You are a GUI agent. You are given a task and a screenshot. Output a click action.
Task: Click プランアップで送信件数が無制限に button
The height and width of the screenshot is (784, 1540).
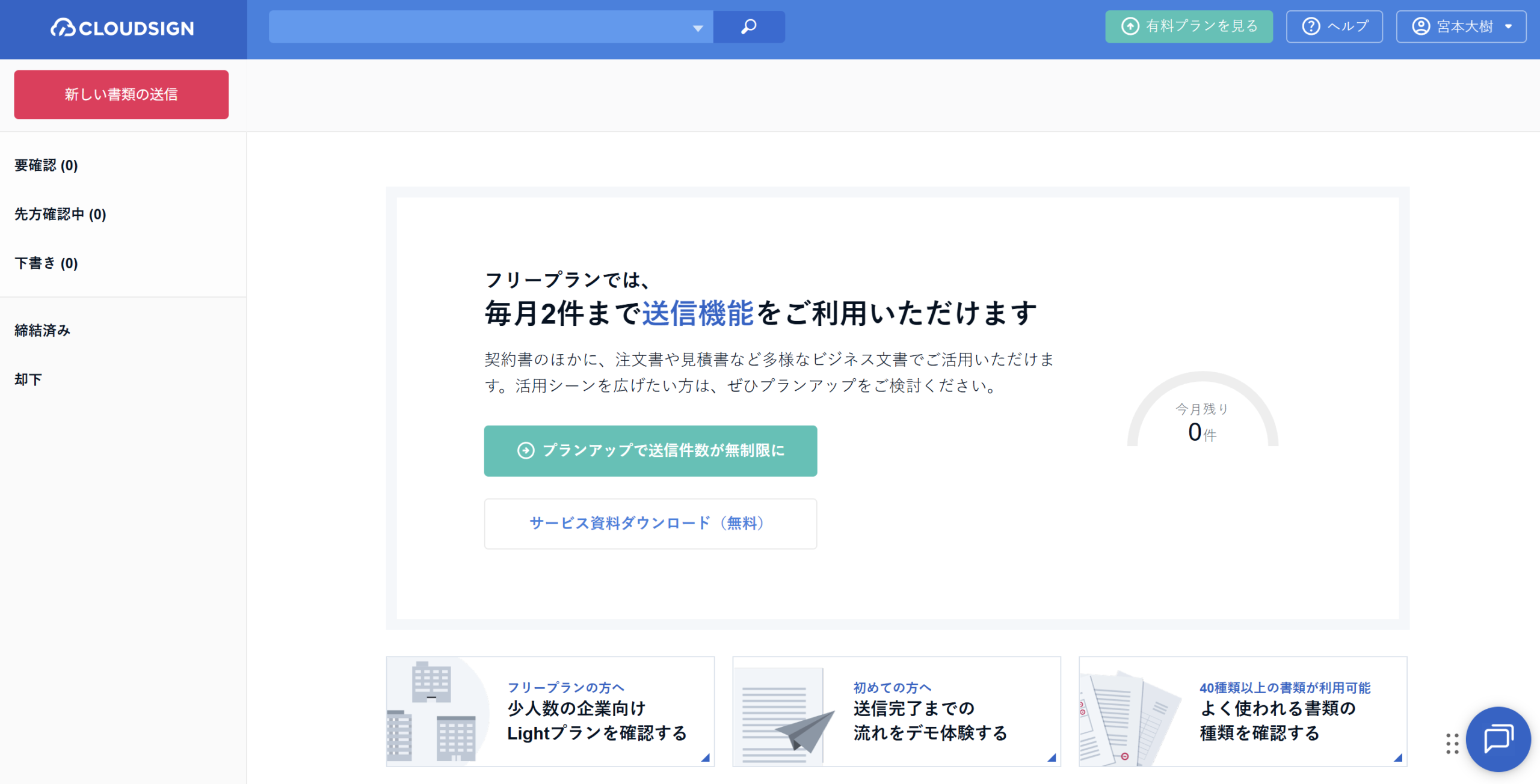pyautogui.click(x=650, y=450)
